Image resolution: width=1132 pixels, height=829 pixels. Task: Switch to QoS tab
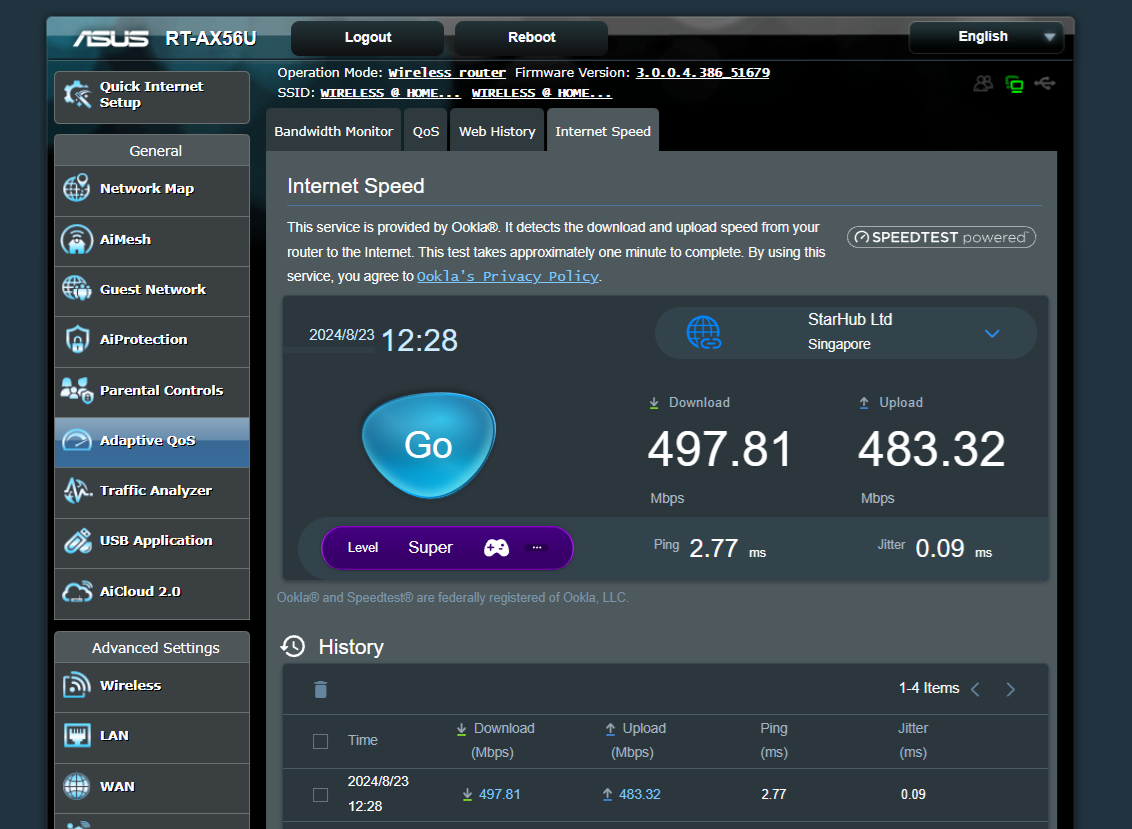426,131
